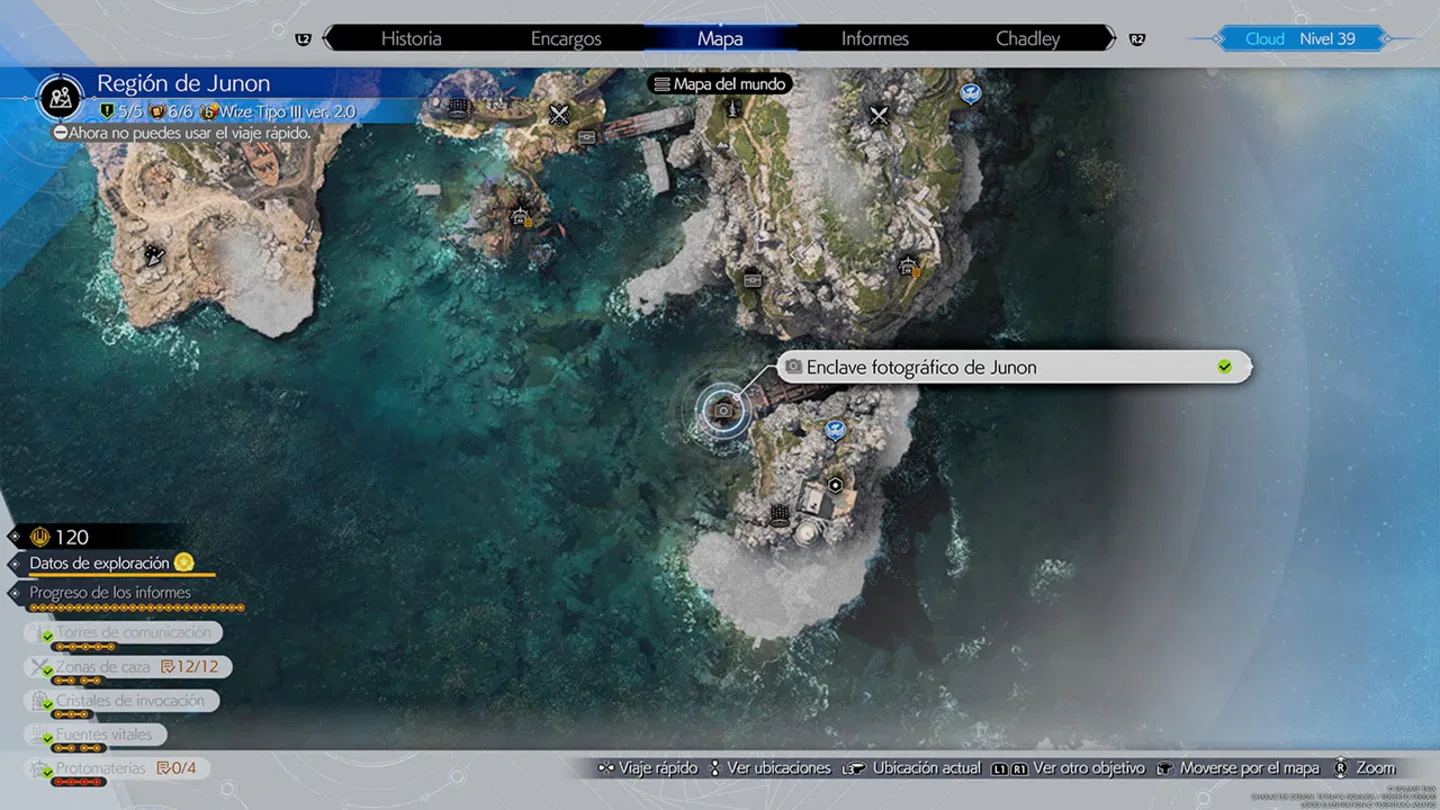Viewport: 1440px width, 810px height.
Task: Select the sanctuary icon on the eastern cliff path
Action: 908,266
